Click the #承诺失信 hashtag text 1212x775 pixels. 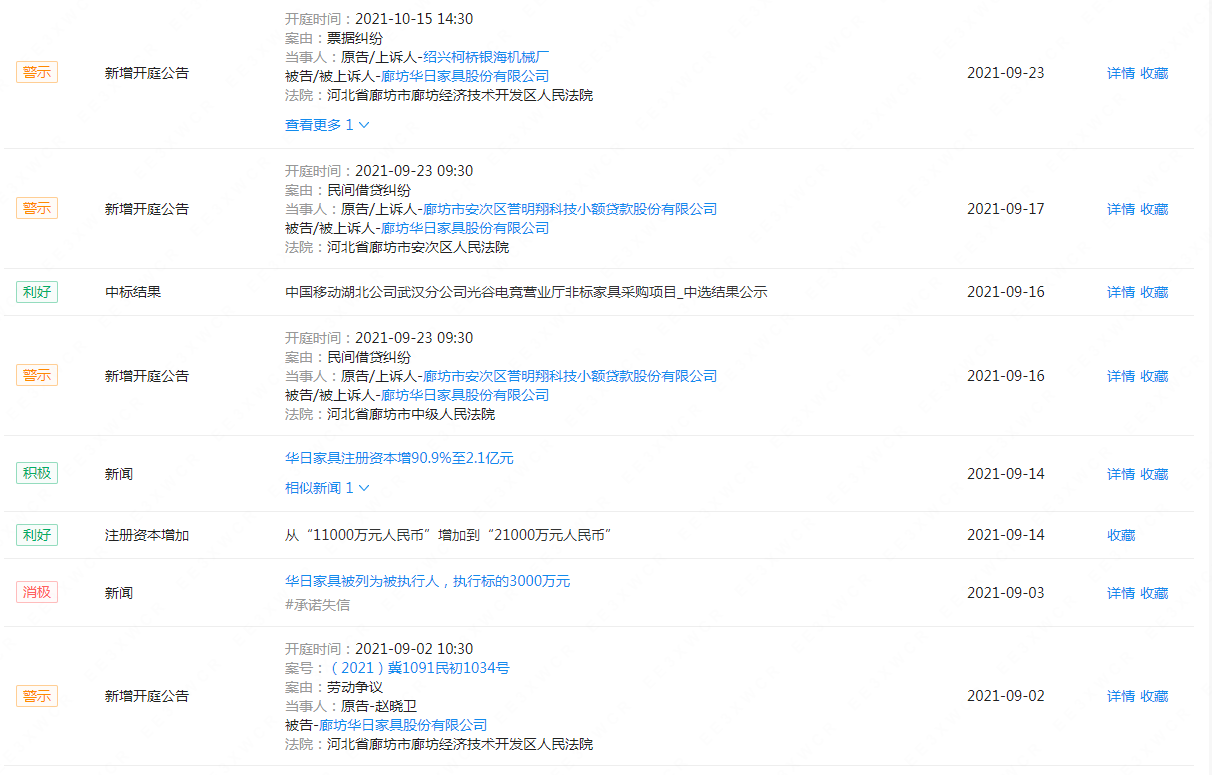click(317, 605)
